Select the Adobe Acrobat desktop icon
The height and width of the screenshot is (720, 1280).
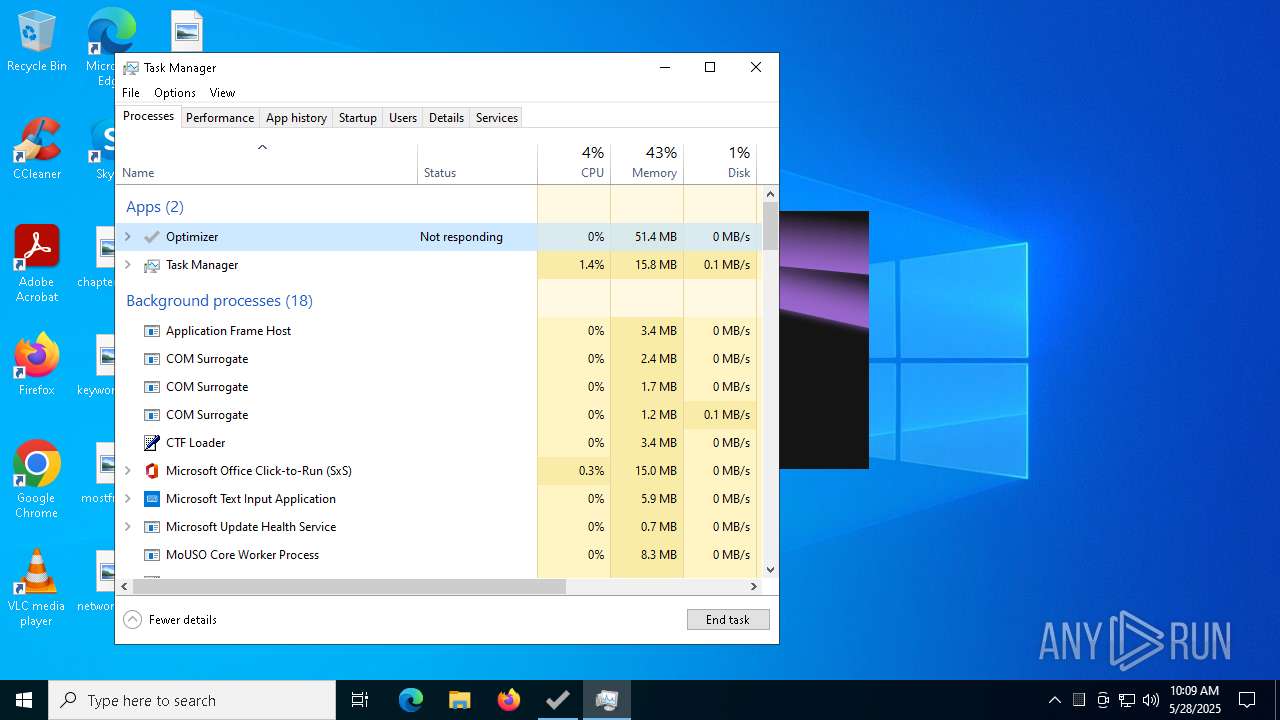point(37,264)
